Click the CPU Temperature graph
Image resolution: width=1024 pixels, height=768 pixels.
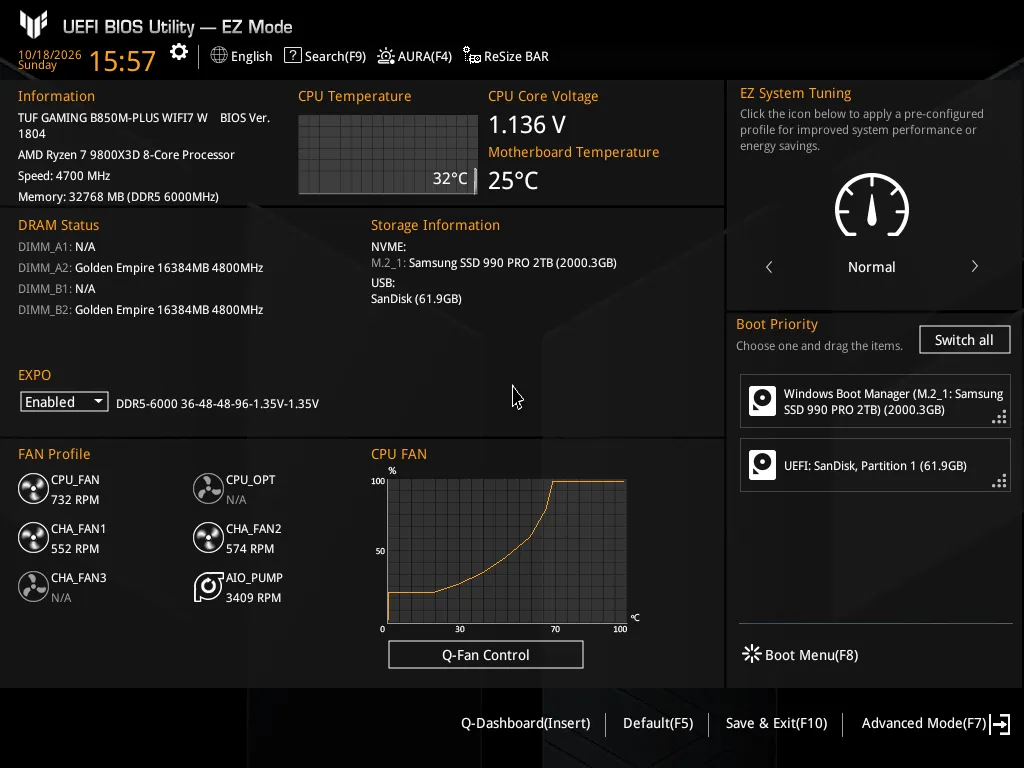click(388, 154)
